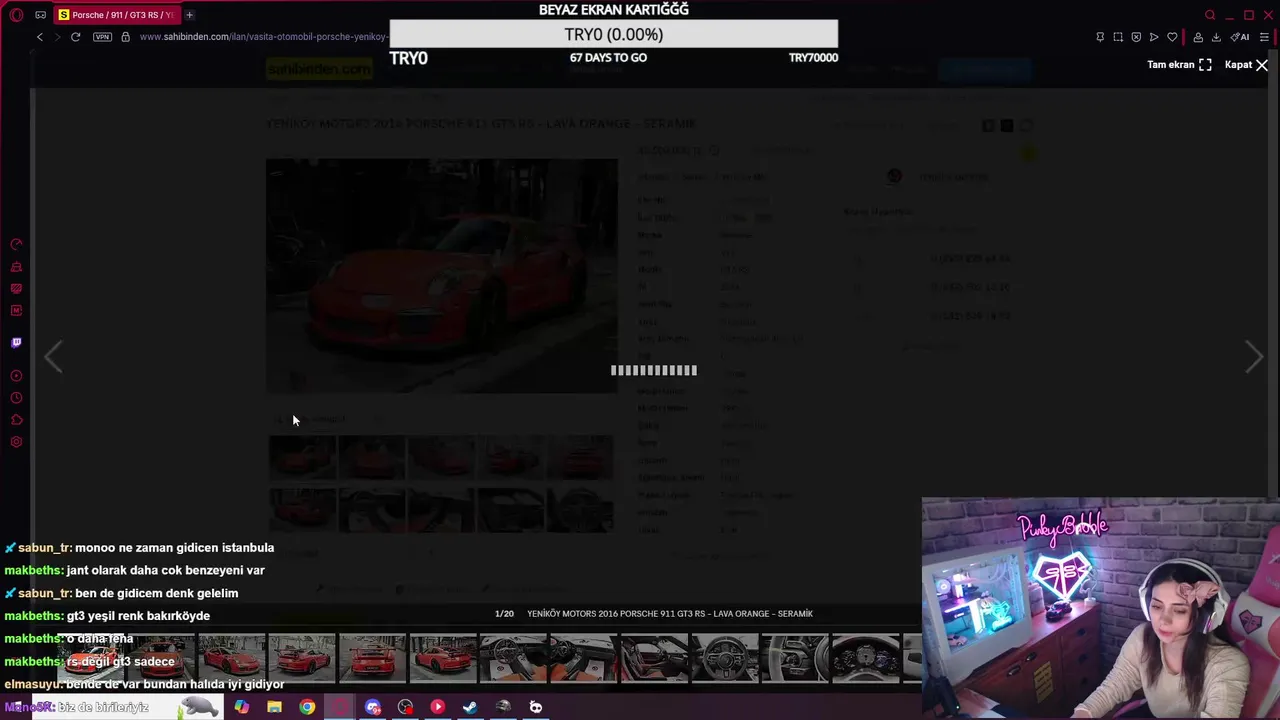The width and height of the screenshot is (1280, 720).
Task: Open the downloads icon
Action: pos(1216,37)
